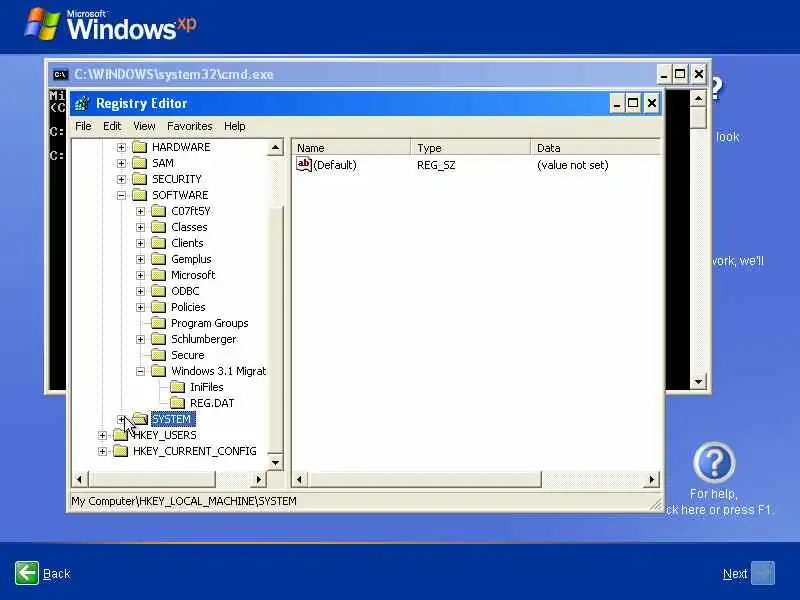Click the cmd.exe window scroll up arrow
Image resolution: width=800 pixels, height=600 pixels.
698,98
